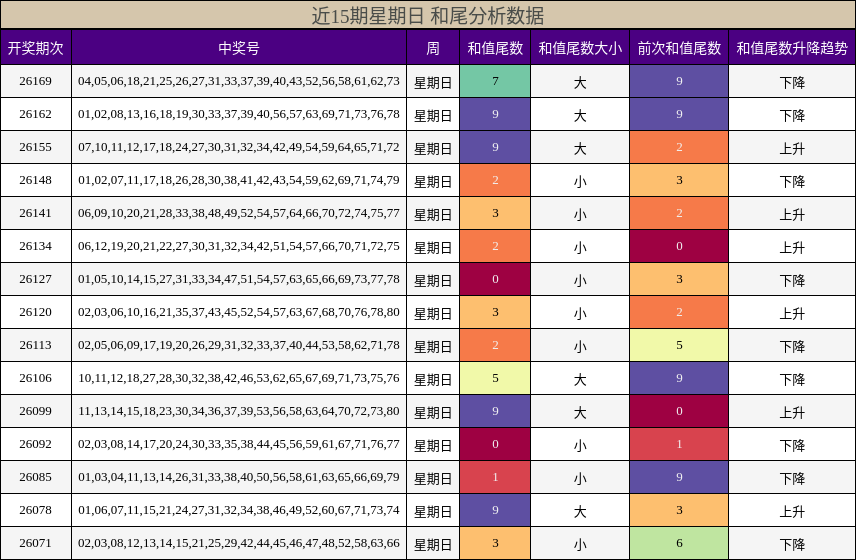Click issue number 26134

coord(35,246)
